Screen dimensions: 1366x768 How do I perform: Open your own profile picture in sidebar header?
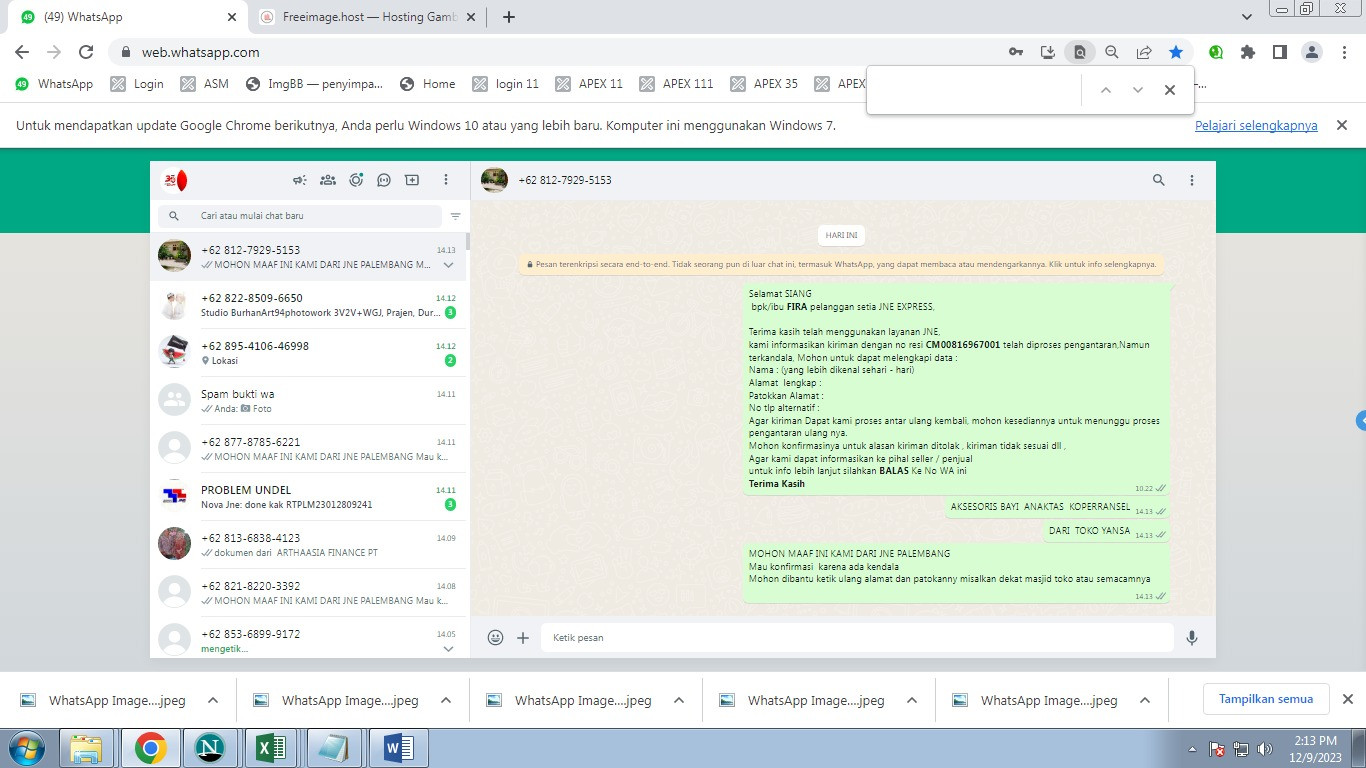pyautogui.click(x=175, y=180)
